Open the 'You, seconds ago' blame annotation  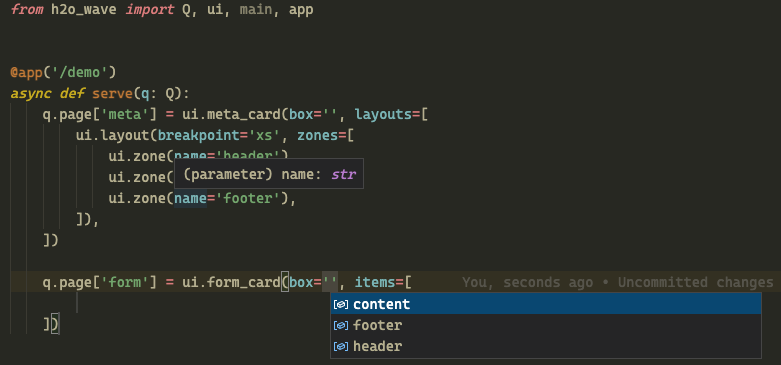[617, 282]
